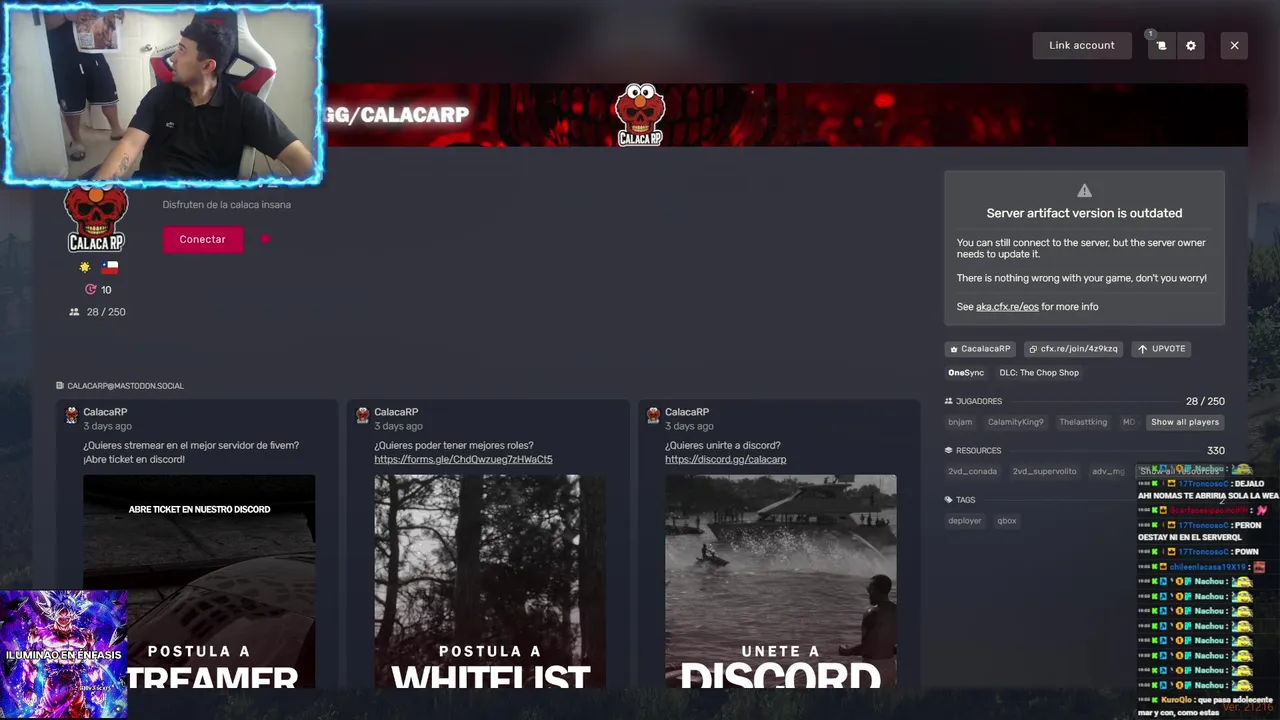Click the deployer tag
Image resolution: width=1280 pixels, height=720 pixels.
coord(965,521)
